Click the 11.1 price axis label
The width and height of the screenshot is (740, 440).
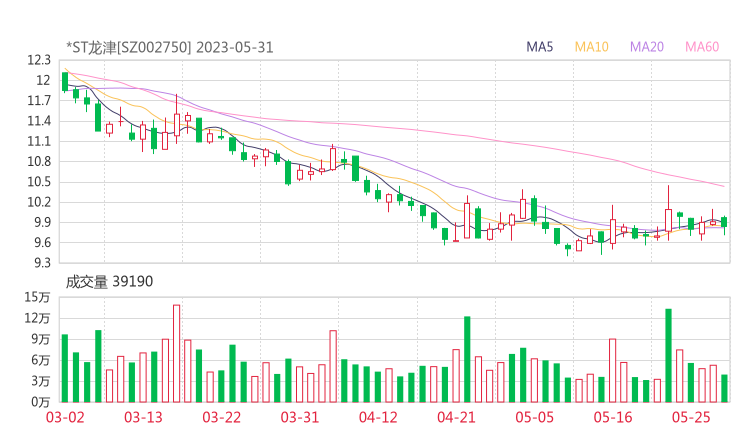tap(39, 141)
